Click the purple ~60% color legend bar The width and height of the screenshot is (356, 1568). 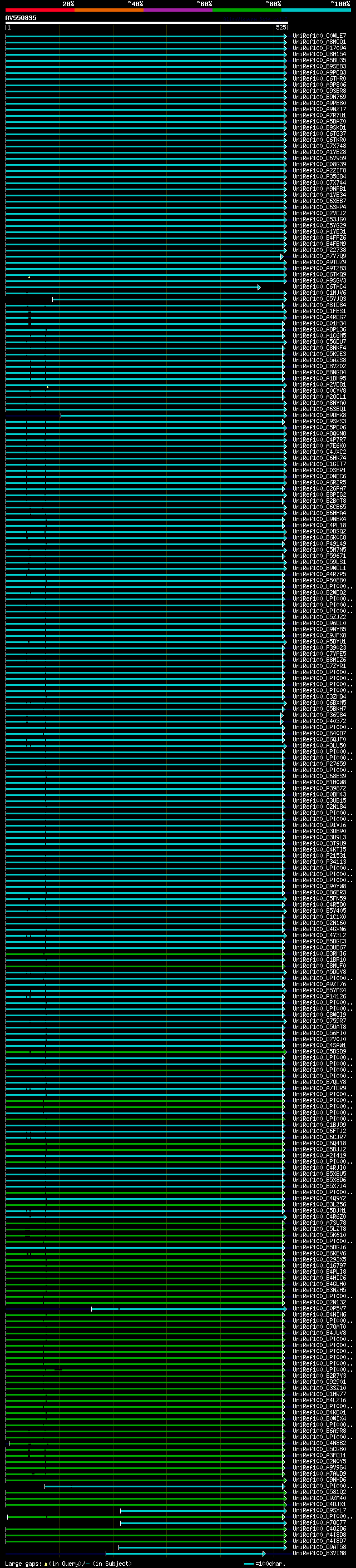pos(179,10)
